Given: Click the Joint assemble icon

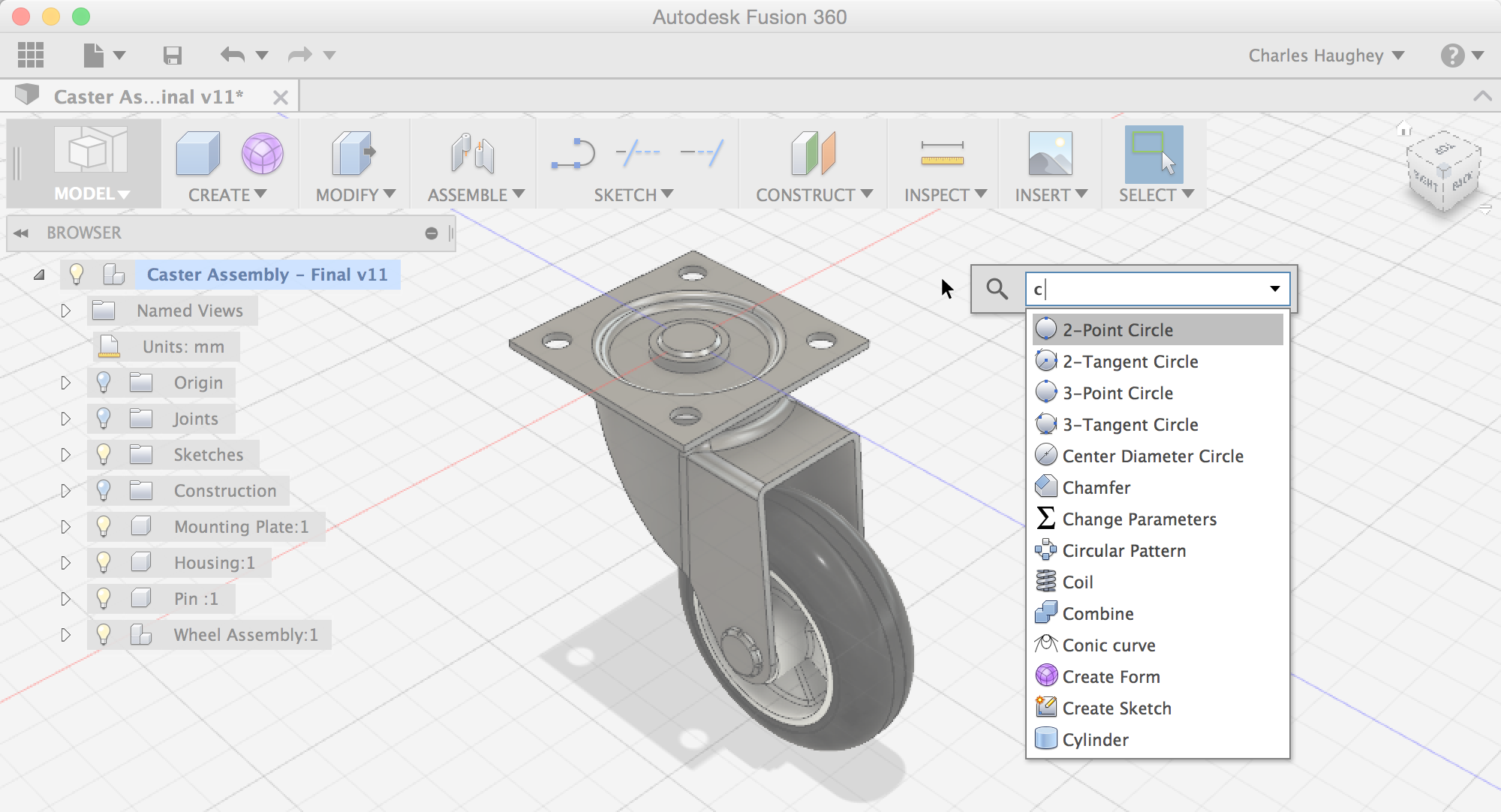Looking at the screenshot, I should [472, 154].
